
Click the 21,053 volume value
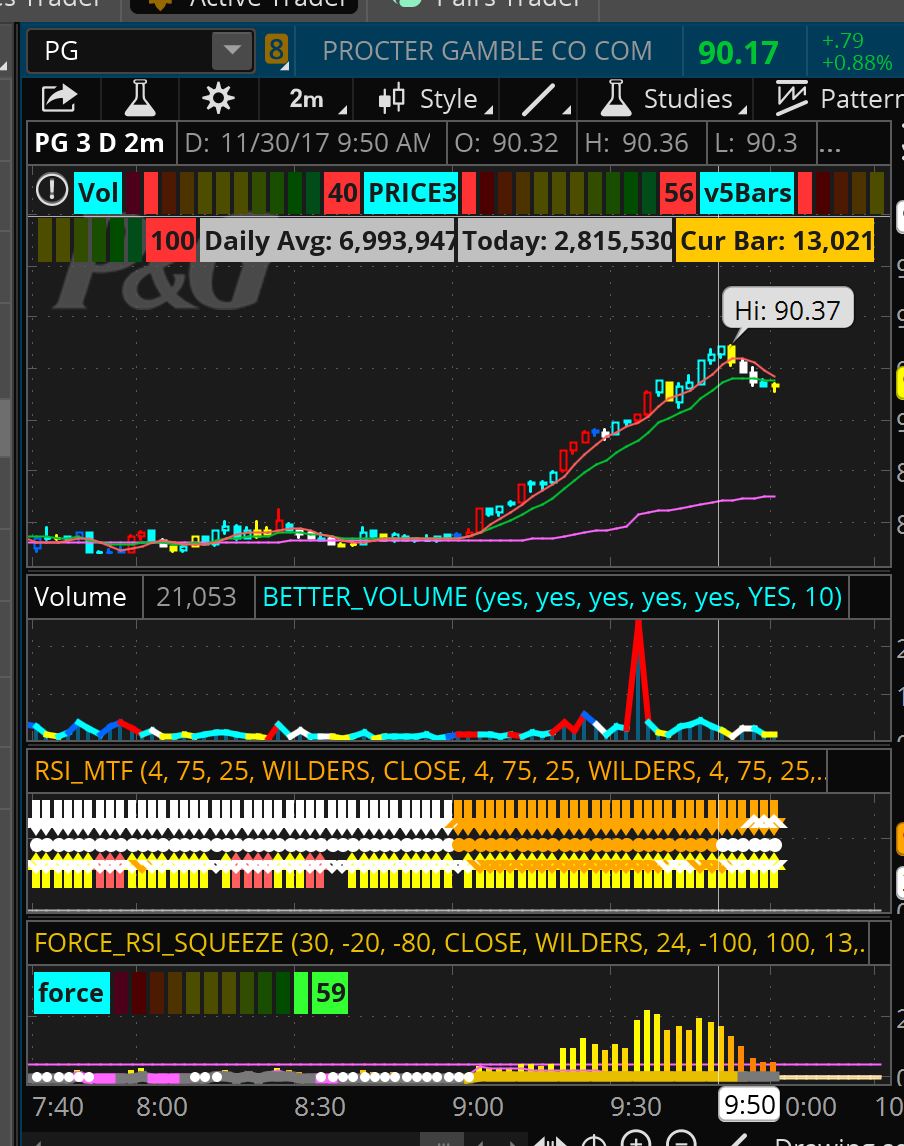click(197, 597)
